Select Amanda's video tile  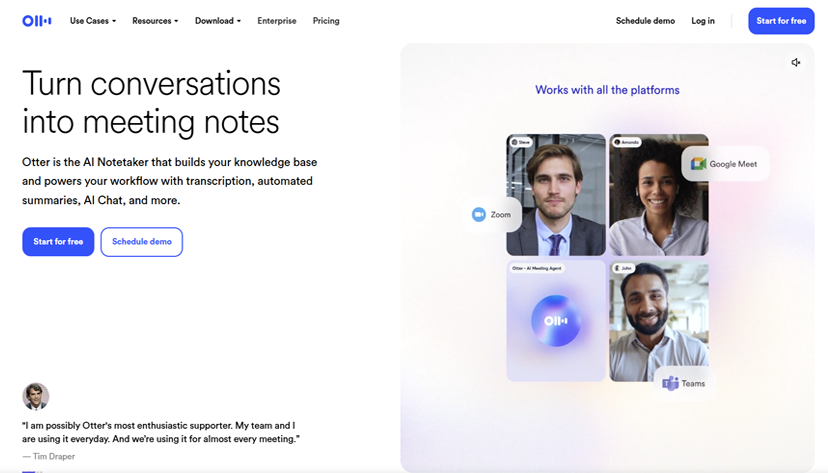coord(658,194)
